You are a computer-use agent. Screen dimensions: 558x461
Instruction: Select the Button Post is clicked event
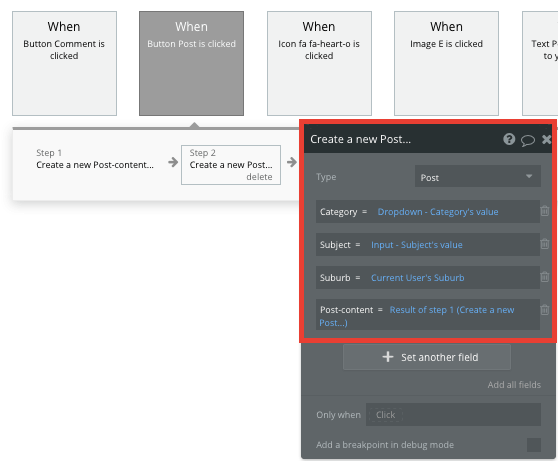[x=191, y=63]
